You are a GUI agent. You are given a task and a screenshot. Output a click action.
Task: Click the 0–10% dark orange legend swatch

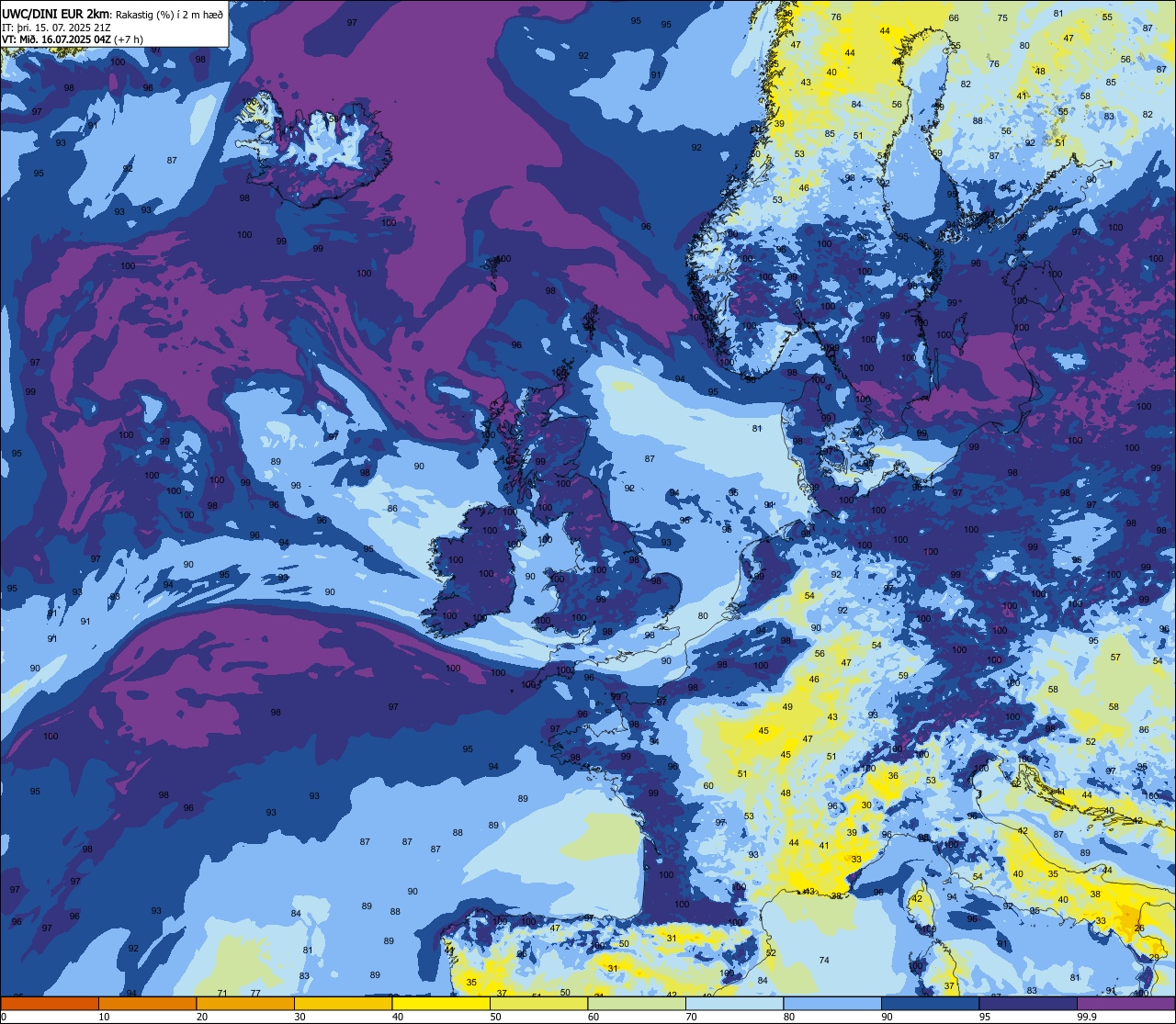pos(50,1003)
